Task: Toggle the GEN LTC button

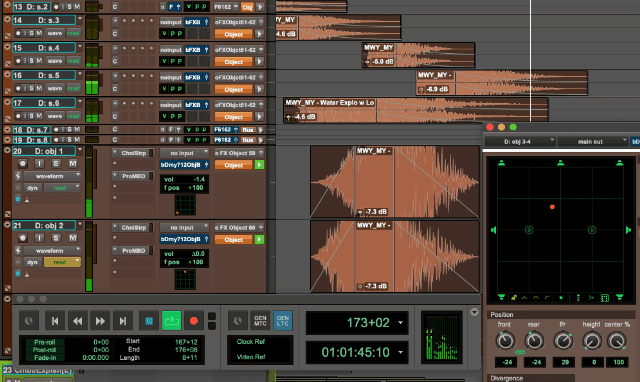Action: click(x=283, y=321)
